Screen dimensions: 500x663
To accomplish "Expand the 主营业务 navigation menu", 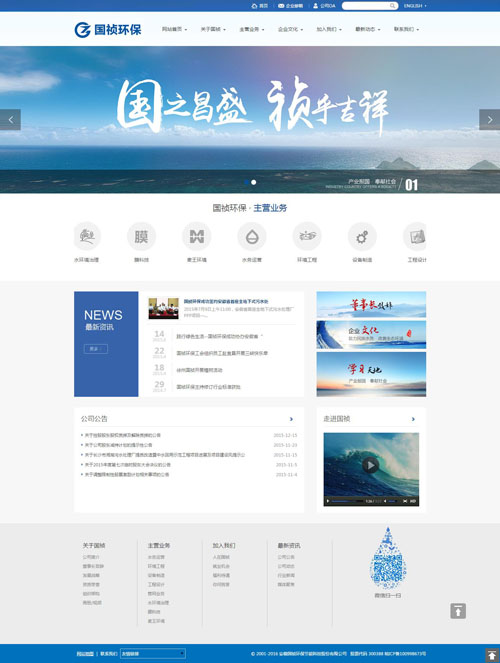I will pyautogui.click(x=252, y=30).
